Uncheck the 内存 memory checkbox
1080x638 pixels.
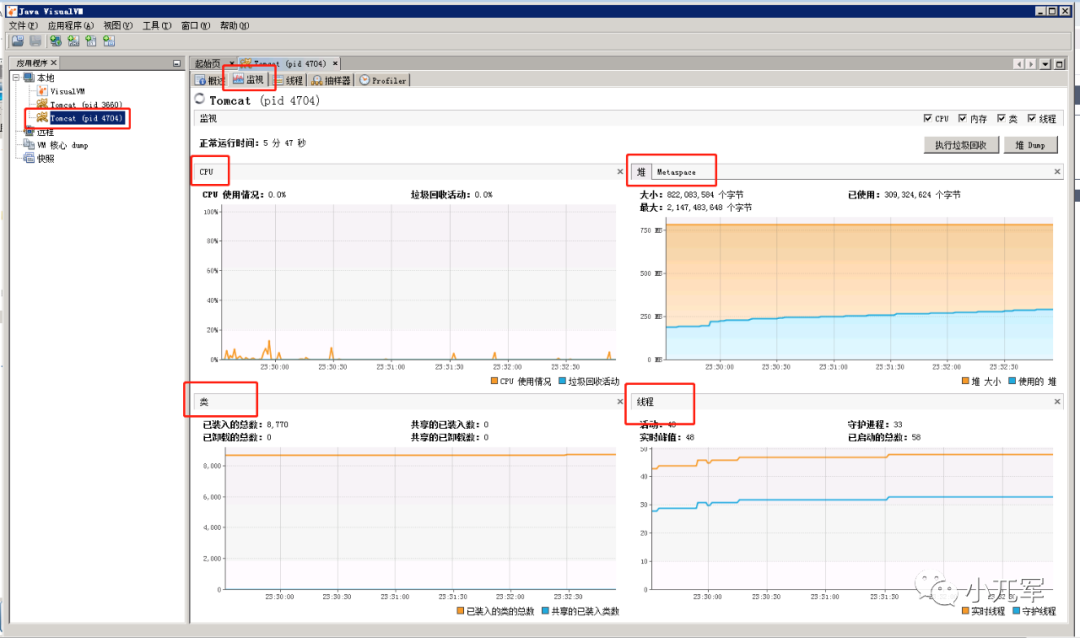tap(962, 119)
